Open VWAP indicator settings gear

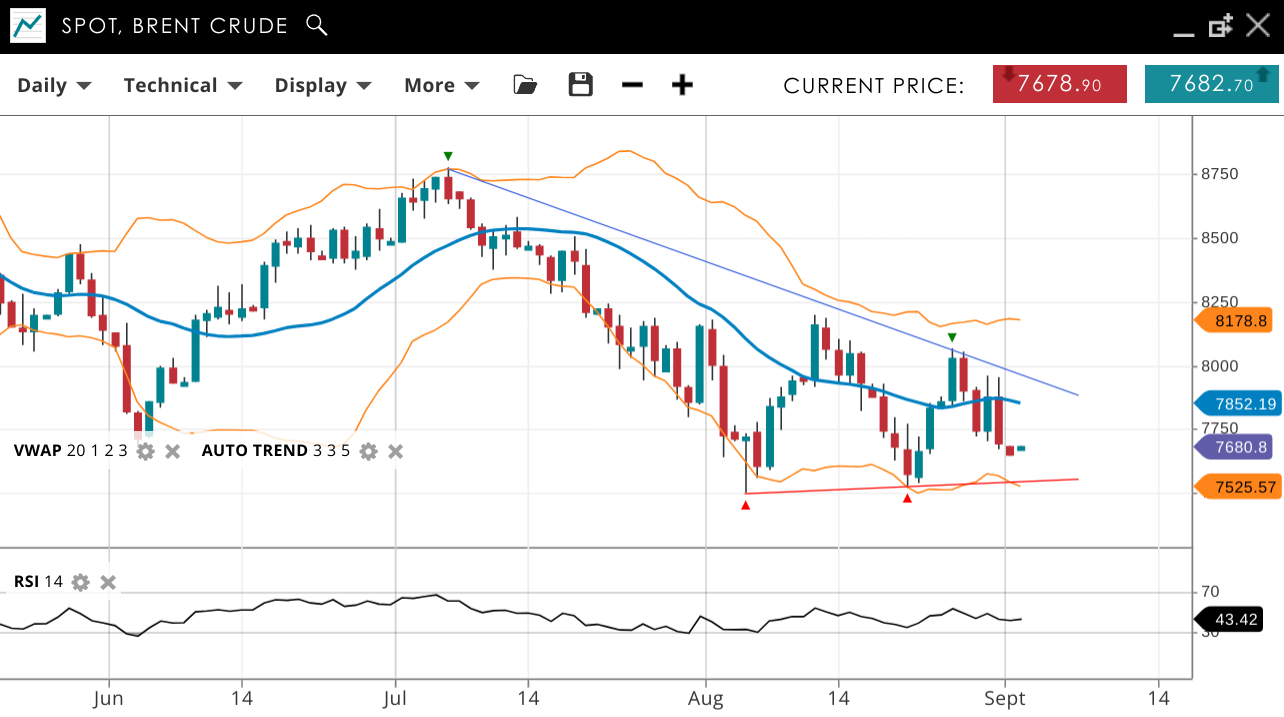[x=146, y=451]
